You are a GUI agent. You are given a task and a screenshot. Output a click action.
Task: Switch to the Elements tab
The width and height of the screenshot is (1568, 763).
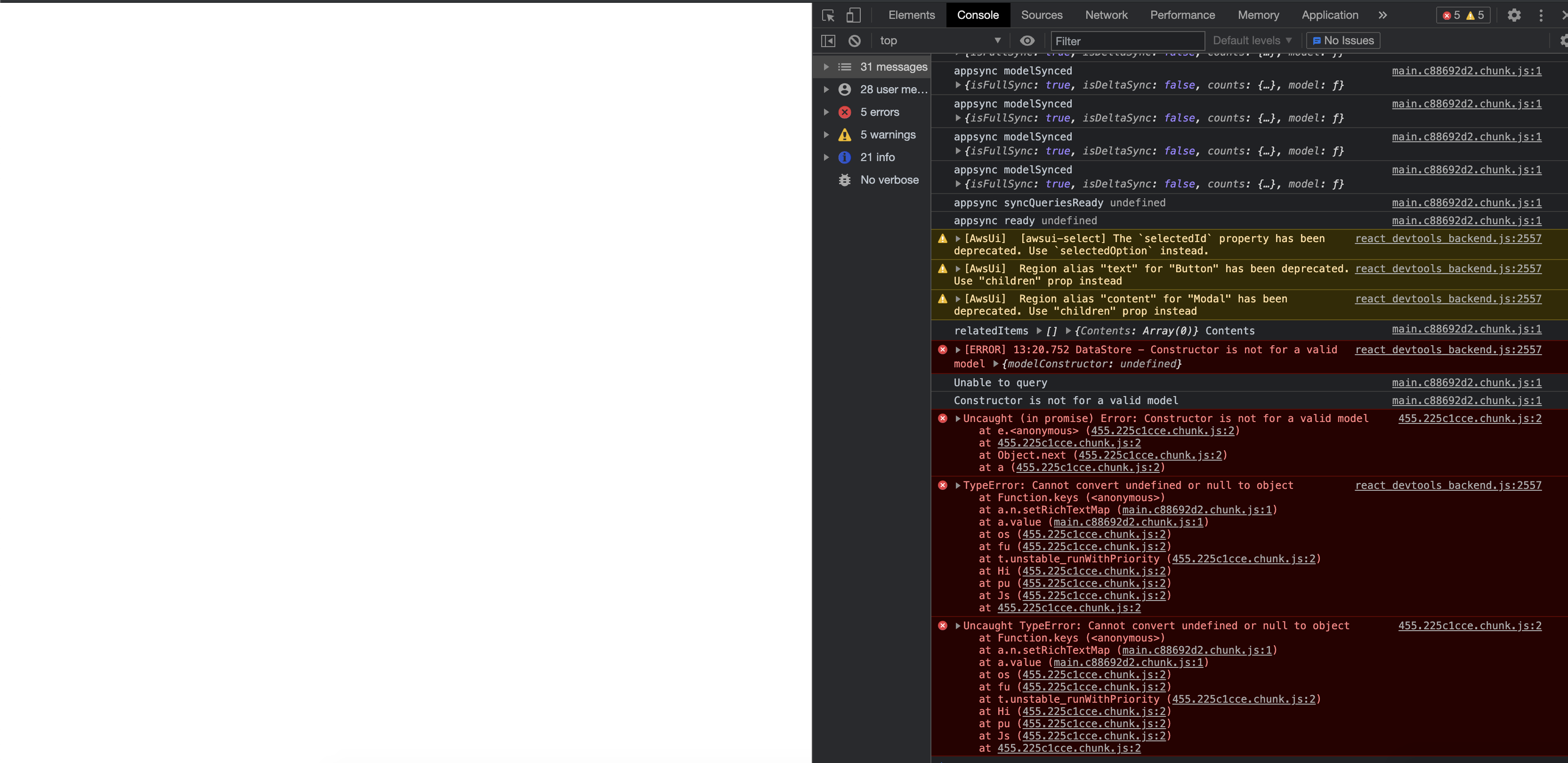point(911,15)
